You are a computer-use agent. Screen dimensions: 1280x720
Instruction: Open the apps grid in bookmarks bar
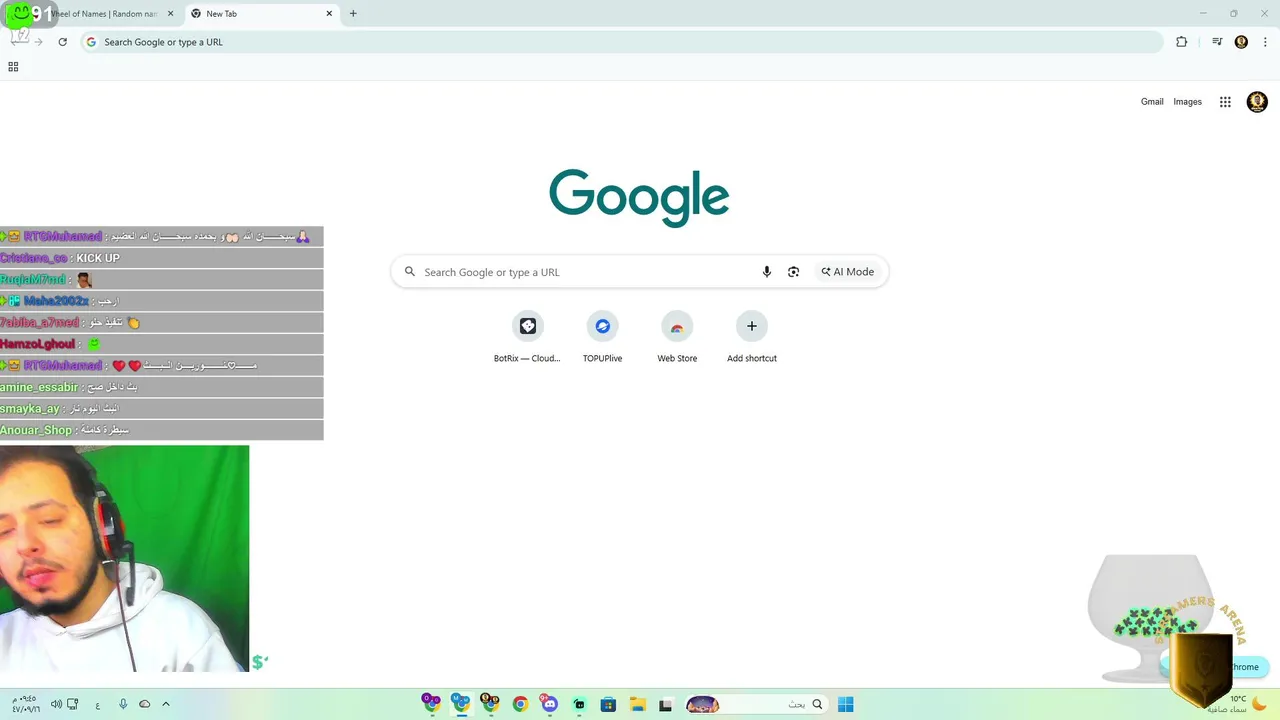tap(13, 67)
